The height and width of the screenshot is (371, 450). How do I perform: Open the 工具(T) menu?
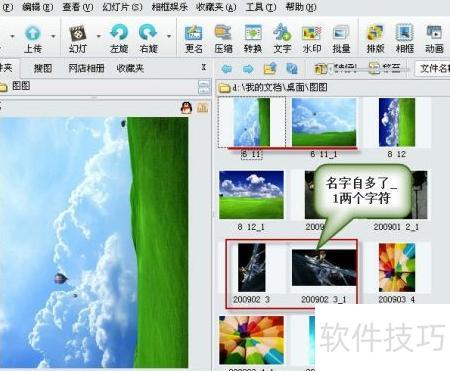coord(261,7)
